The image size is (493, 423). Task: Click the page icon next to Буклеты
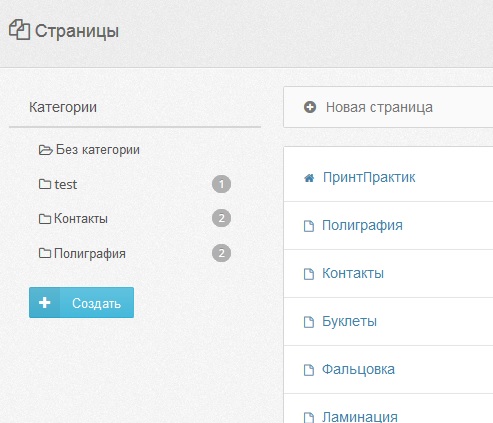(x=309, y=322)
